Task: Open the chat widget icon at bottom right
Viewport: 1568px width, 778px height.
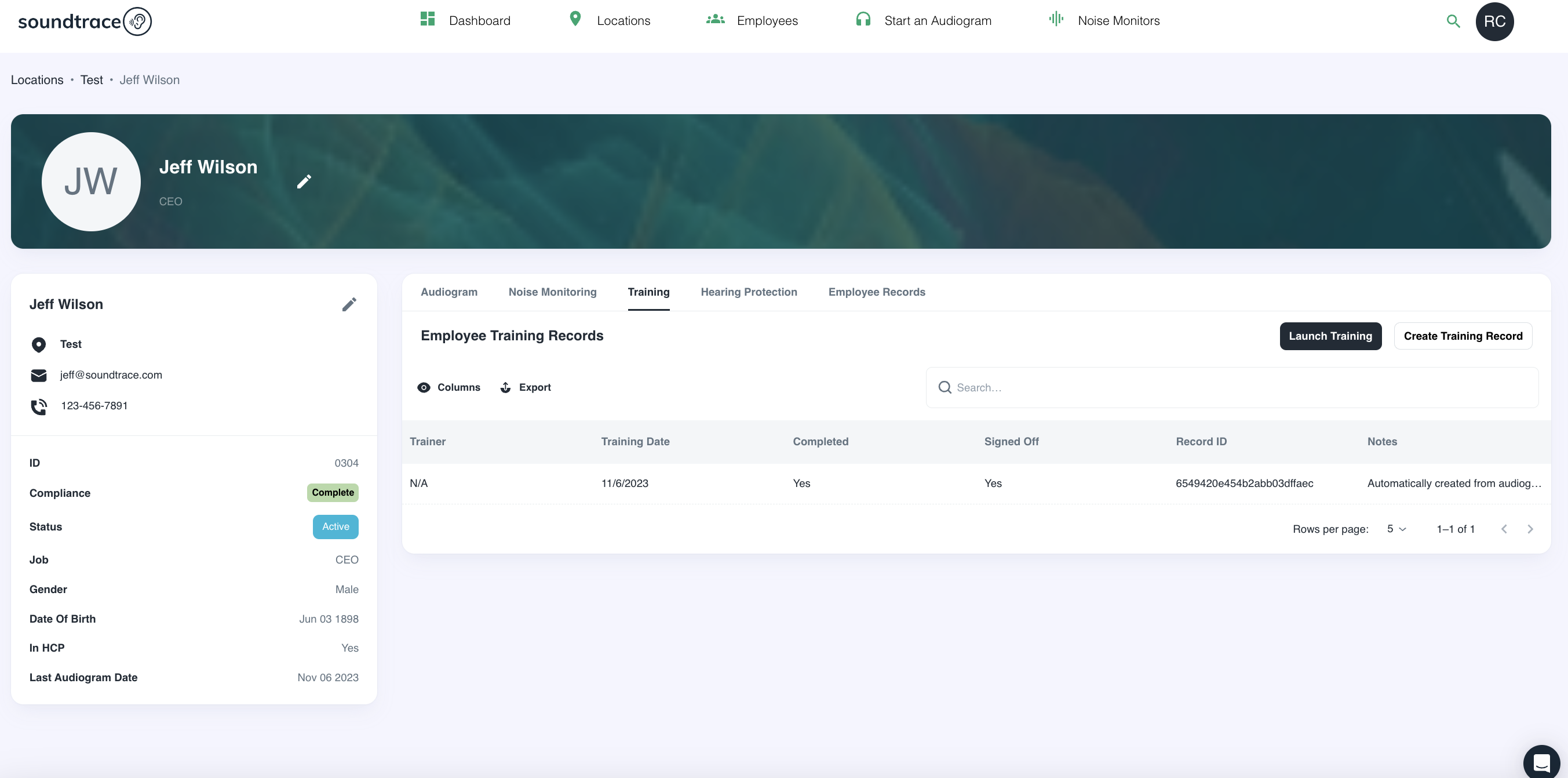Action: [1541, 762]
